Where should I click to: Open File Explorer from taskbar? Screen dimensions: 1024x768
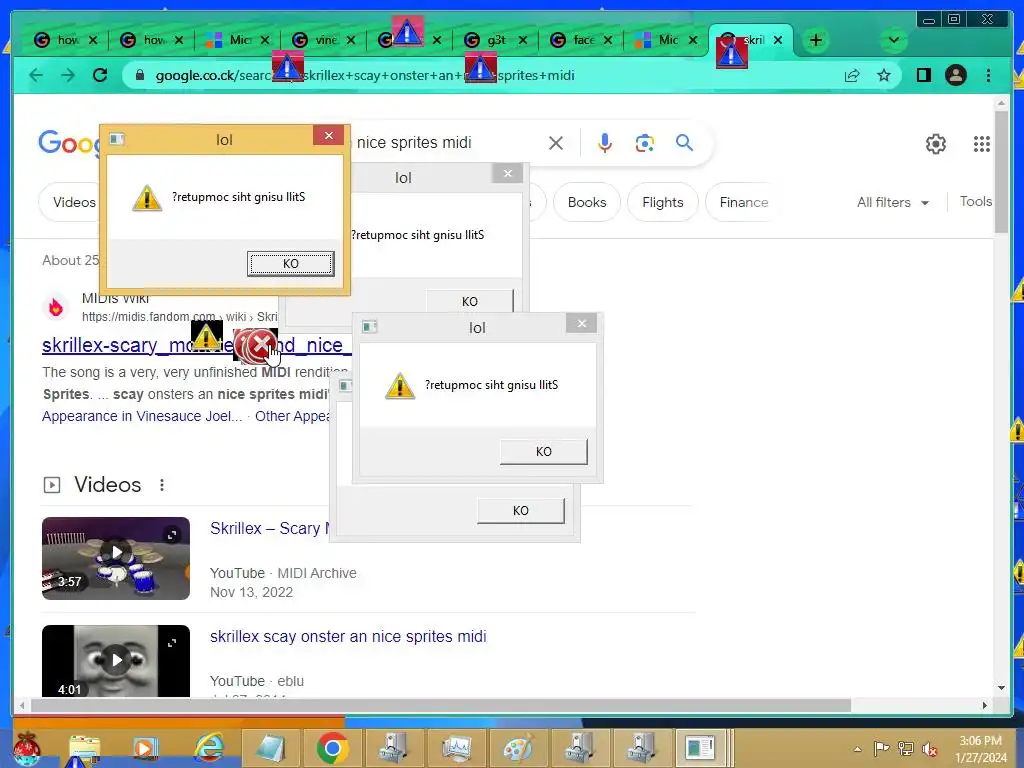tap(84, 749)
